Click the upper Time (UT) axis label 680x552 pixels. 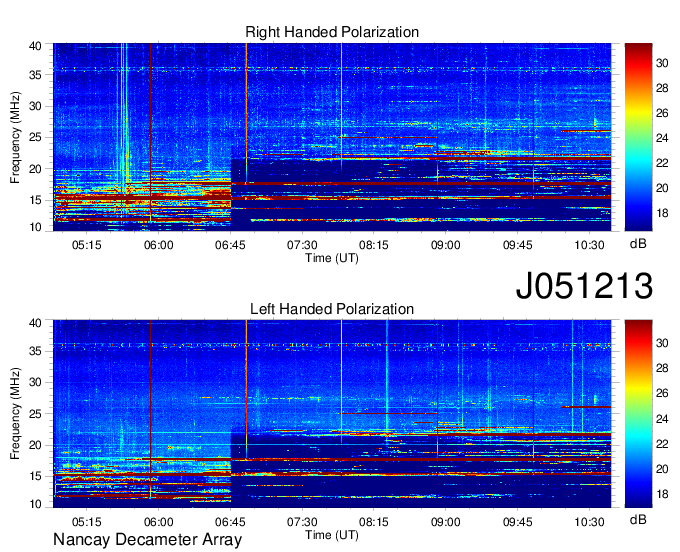pyautogui.click(x=332, y=258)
